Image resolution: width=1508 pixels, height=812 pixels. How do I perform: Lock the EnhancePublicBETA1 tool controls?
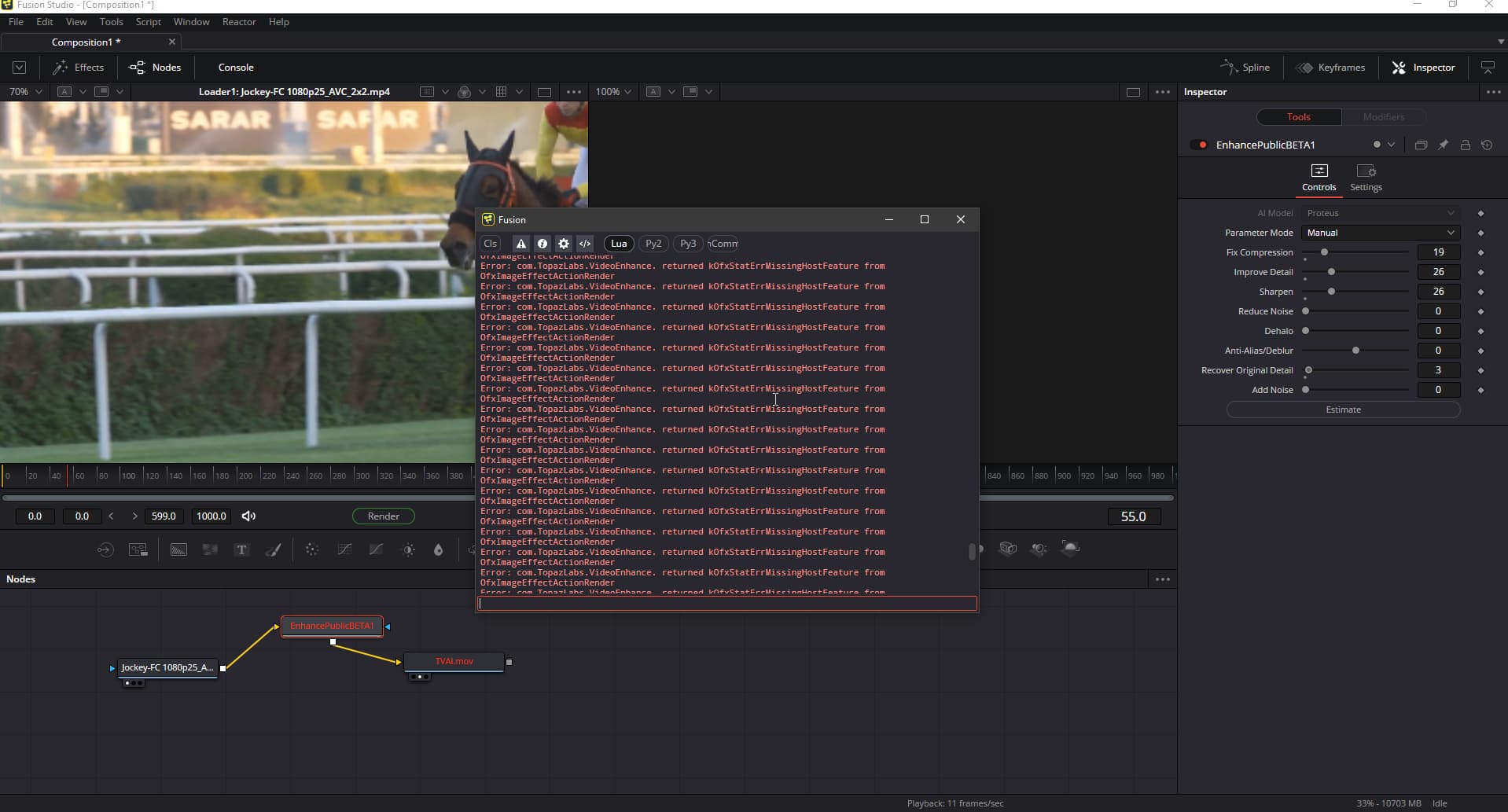[1465, 145]
